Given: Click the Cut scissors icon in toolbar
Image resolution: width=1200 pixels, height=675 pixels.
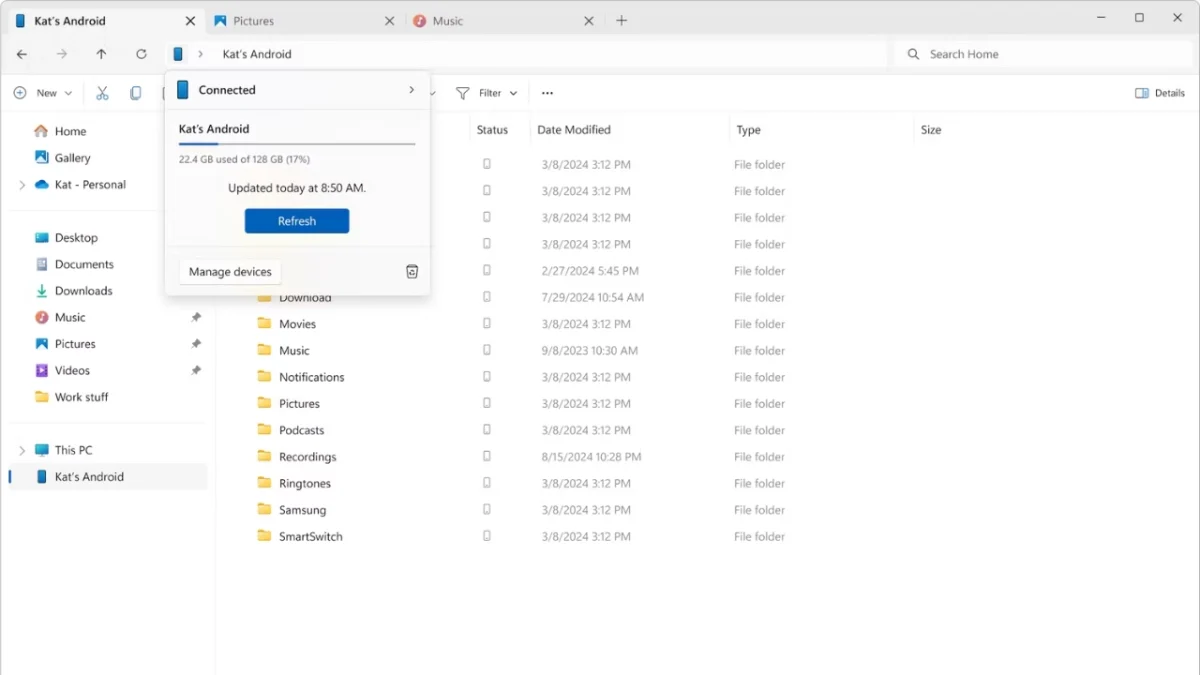Looking at the screenshot, I should coord(102,93).
